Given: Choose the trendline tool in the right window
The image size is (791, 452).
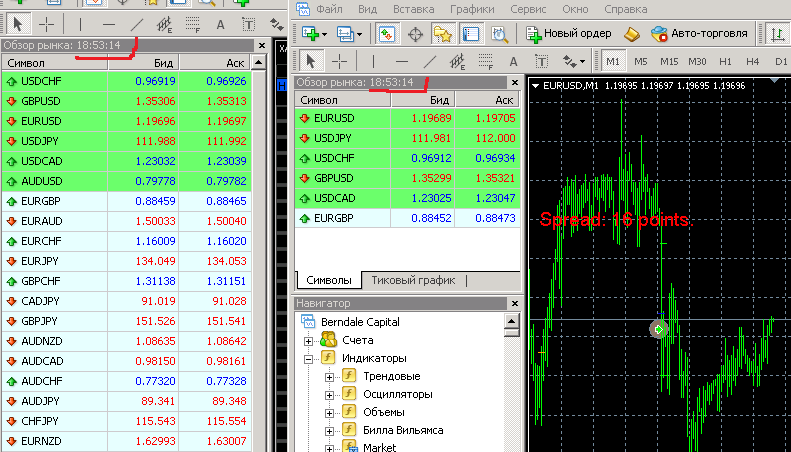Looking at the screenshot, I should coord(429,62).
